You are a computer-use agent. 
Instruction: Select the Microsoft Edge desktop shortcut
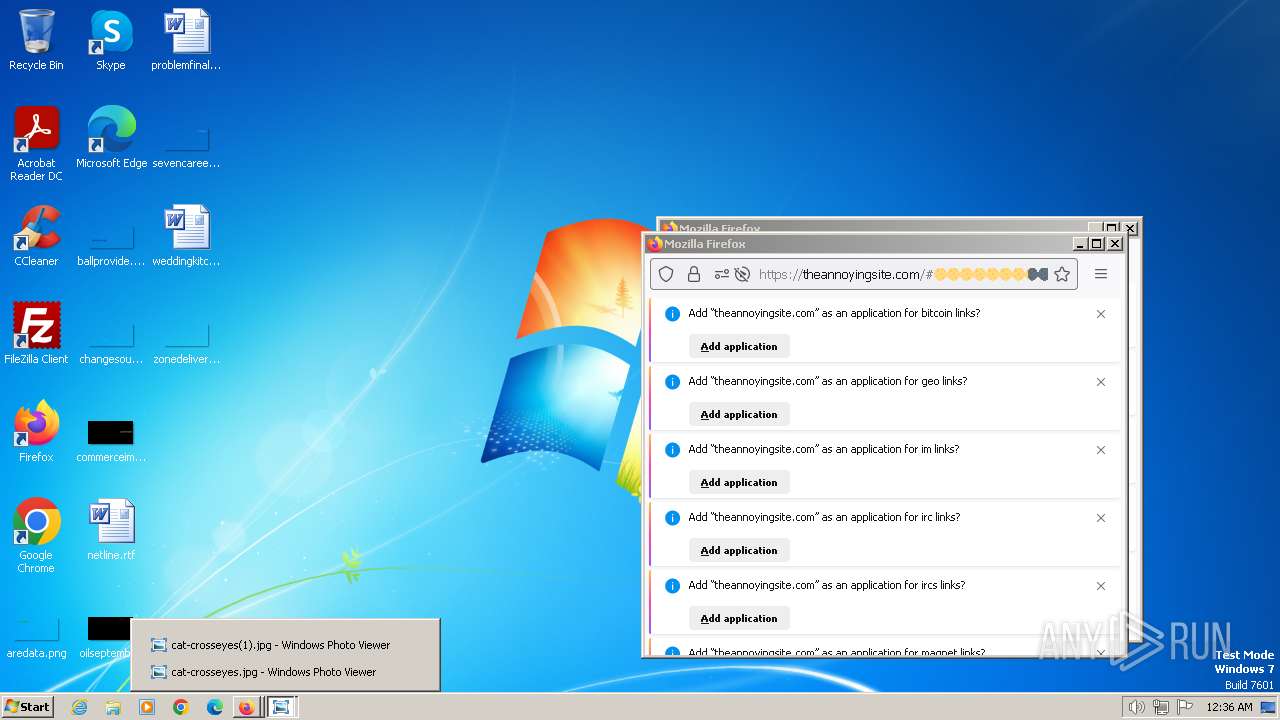pos(111,138)
